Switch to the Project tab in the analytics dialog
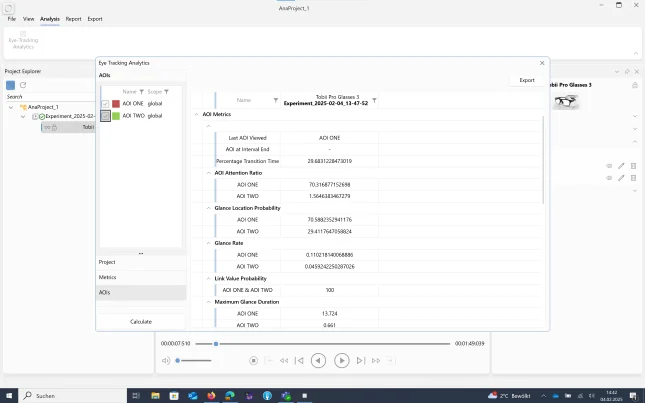This screenshot has width=645, height=403. point(141,262)
